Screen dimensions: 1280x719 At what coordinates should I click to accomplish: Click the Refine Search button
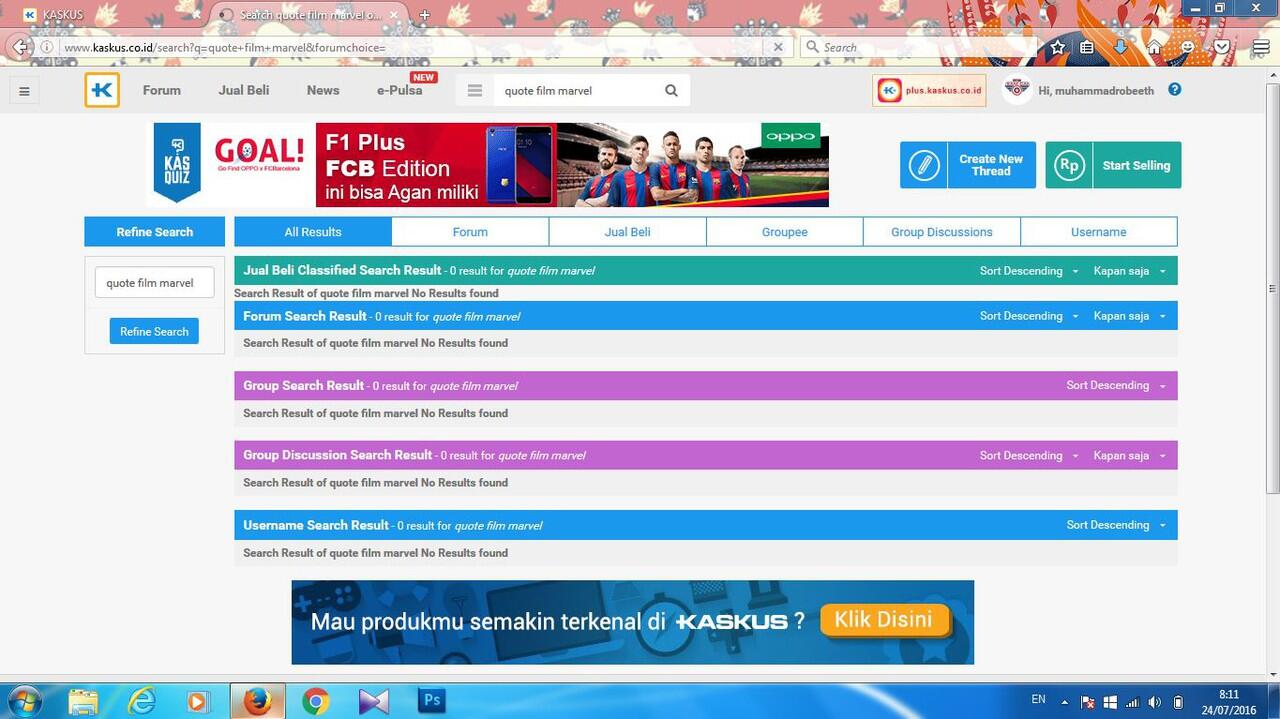pos(154,331)
